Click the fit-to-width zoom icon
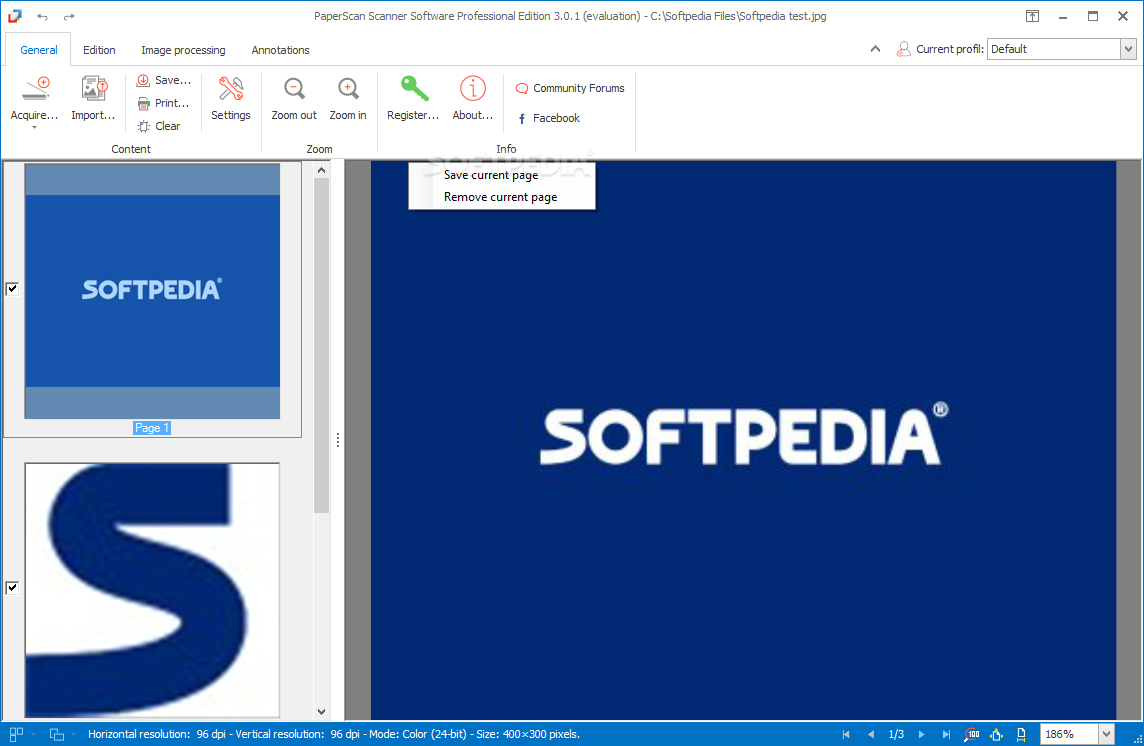Viewport: 1144px width, 746px height. (1021, 734)
